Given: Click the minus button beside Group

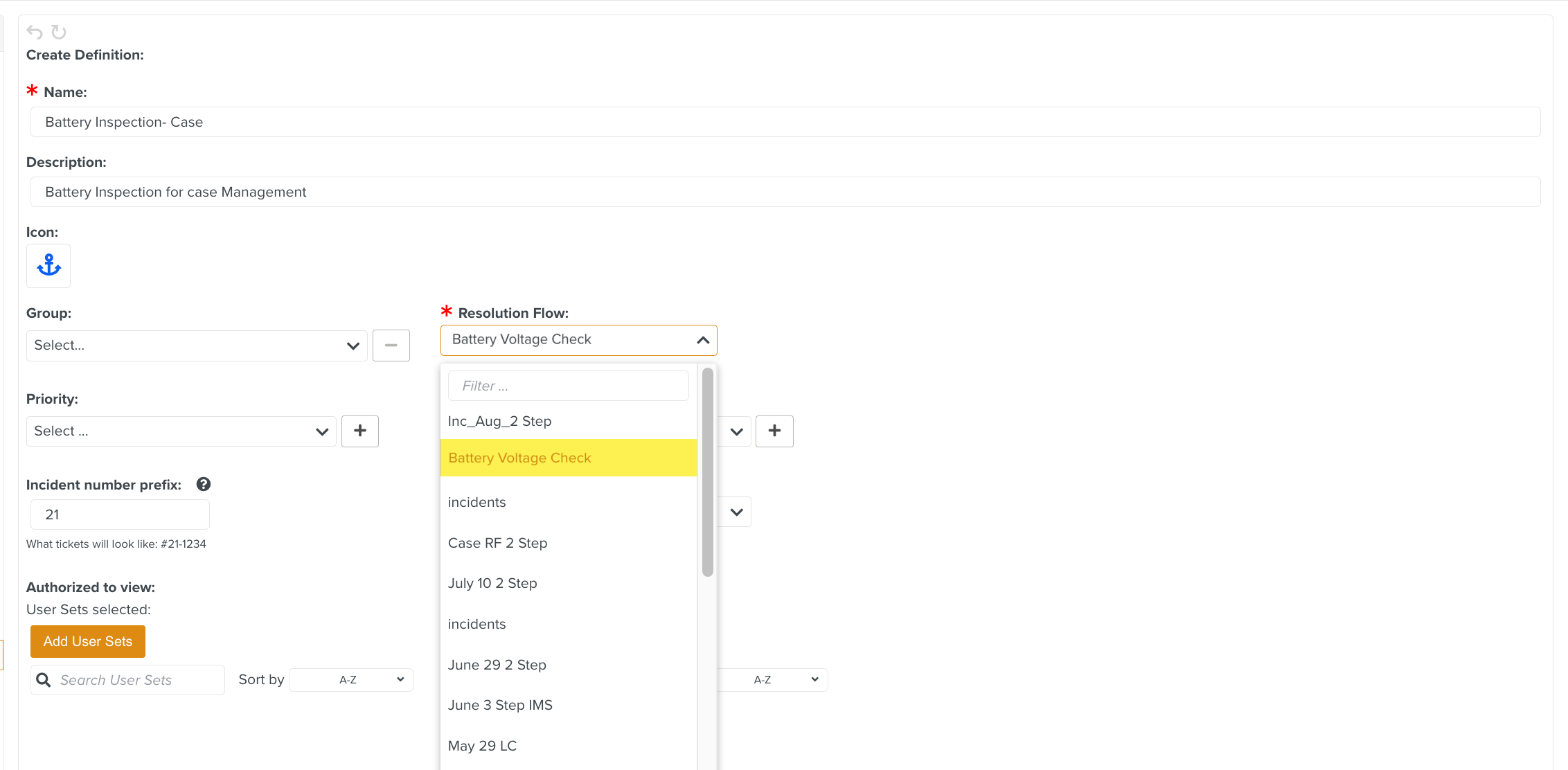Looking at the screenshot, I should tap(391, 346).
